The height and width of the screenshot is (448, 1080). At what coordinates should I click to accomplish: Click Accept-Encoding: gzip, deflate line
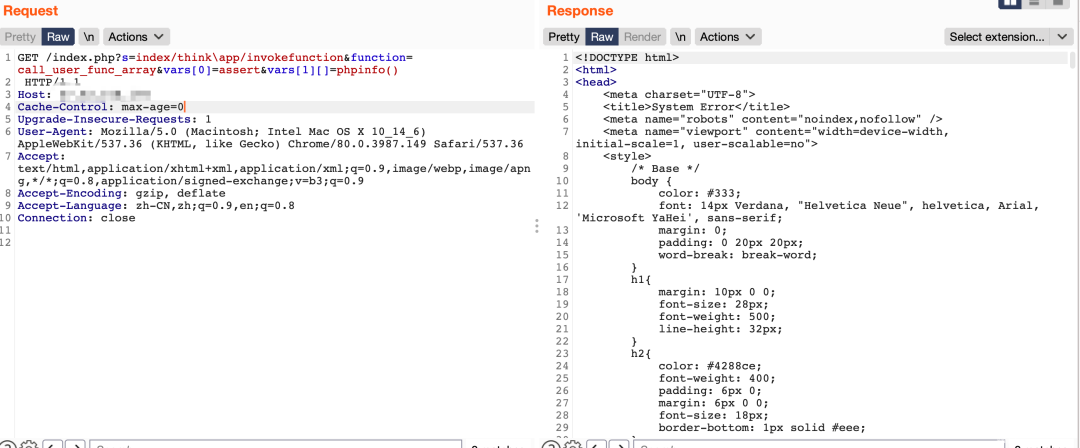(121, 194)
